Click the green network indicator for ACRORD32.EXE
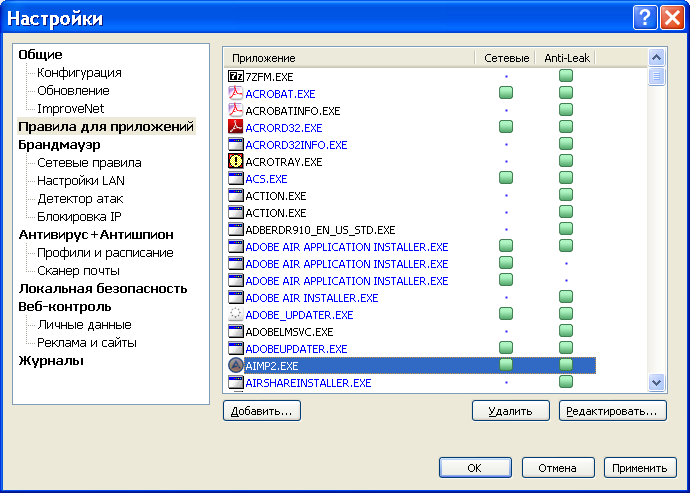The width and height of the screenshot is (690, 493). [506, 127]
